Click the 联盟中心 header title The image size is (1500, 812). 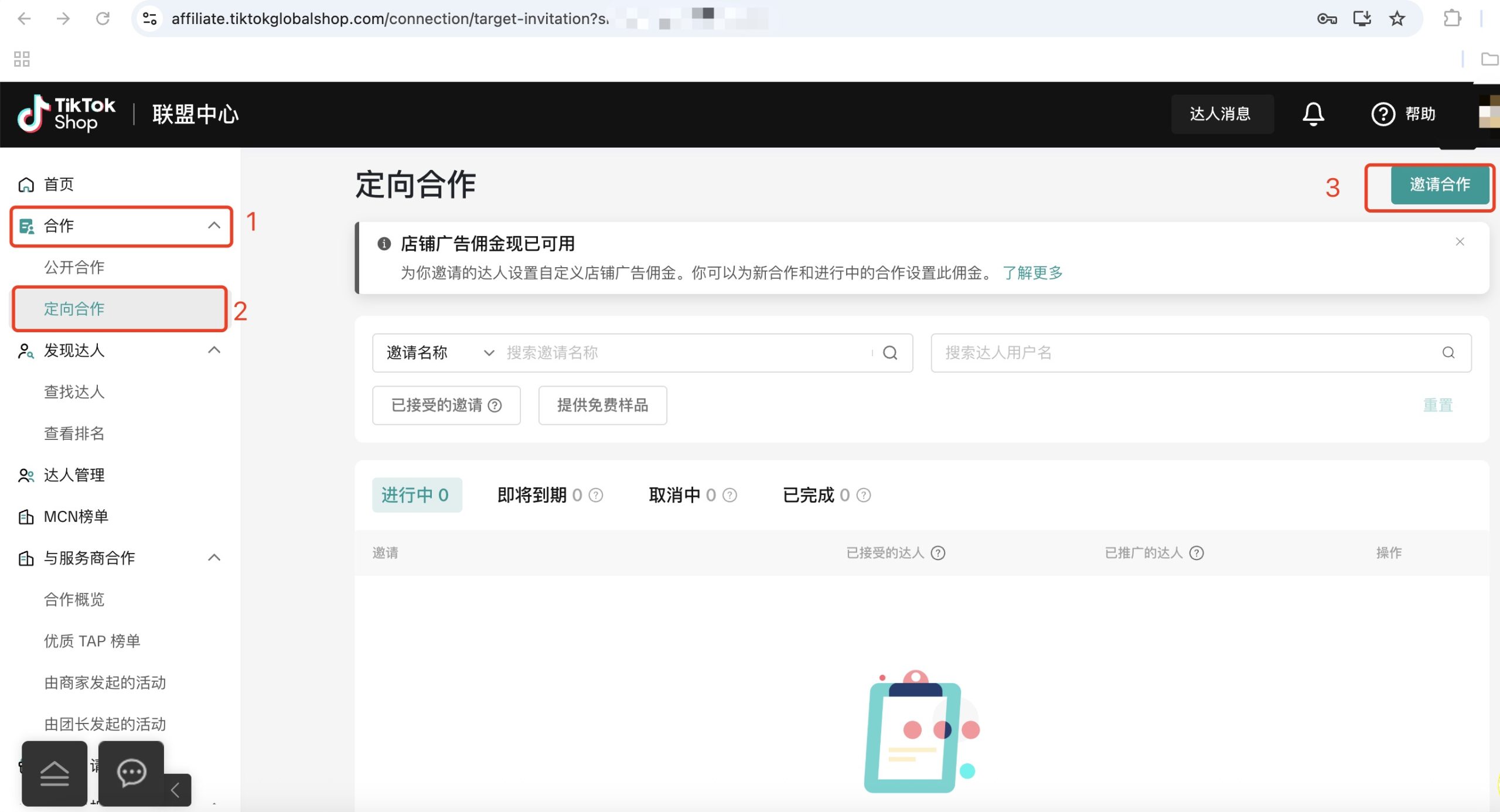pyautogui.click(x=195, y=114)
